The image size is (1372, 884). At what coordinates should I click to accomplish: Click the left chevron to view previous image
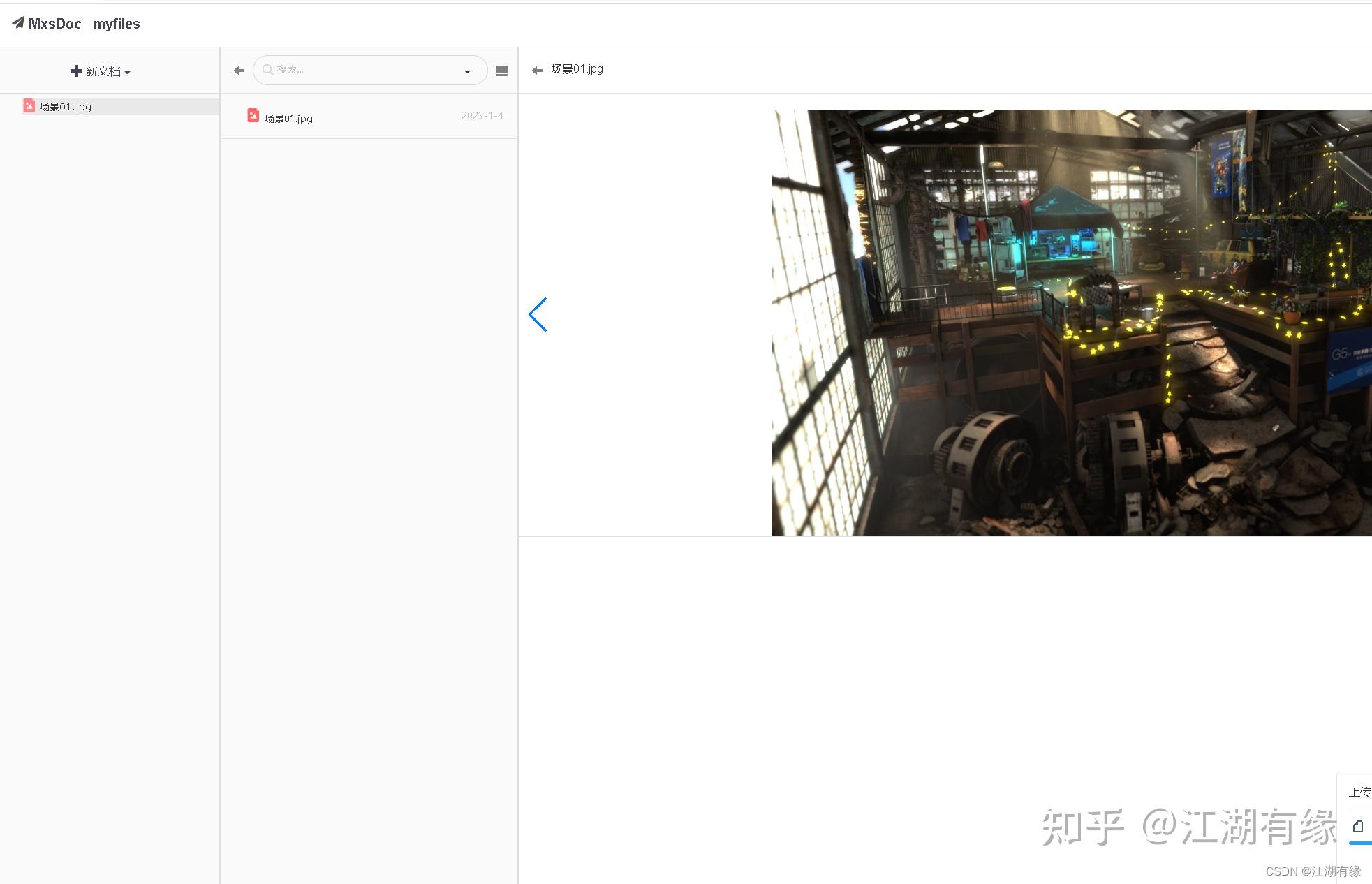tap(538, 315)
